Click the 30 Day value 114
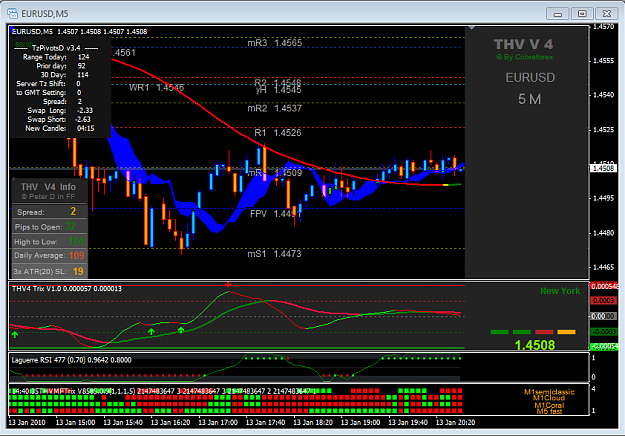Viewport: 625px width, 436px height. click(x=83, y=75)
